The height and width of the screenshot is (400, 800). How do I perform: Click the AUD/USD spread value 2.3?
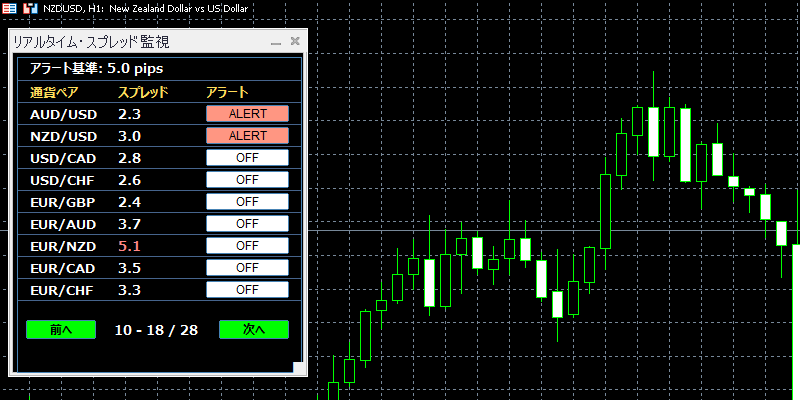[129, 114]
